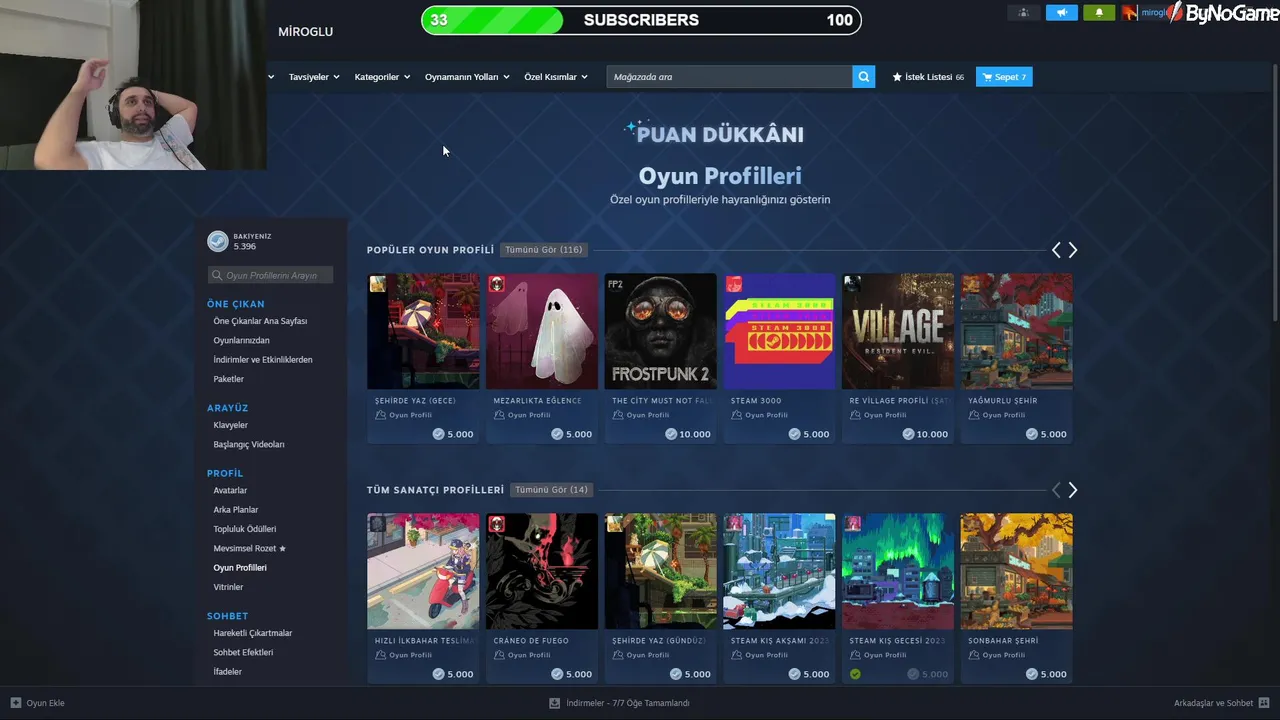
Task: Open the İndirmeler download icon
Action: 554,703
